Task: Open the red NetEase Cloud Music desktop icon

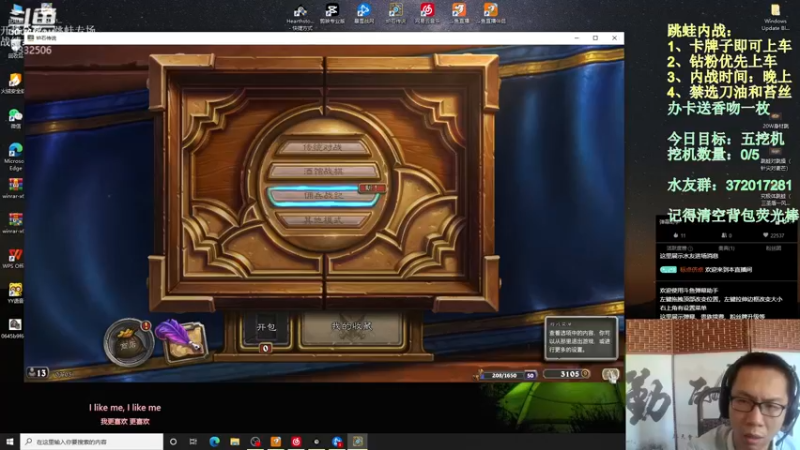Action: click(x=427, y=13)
